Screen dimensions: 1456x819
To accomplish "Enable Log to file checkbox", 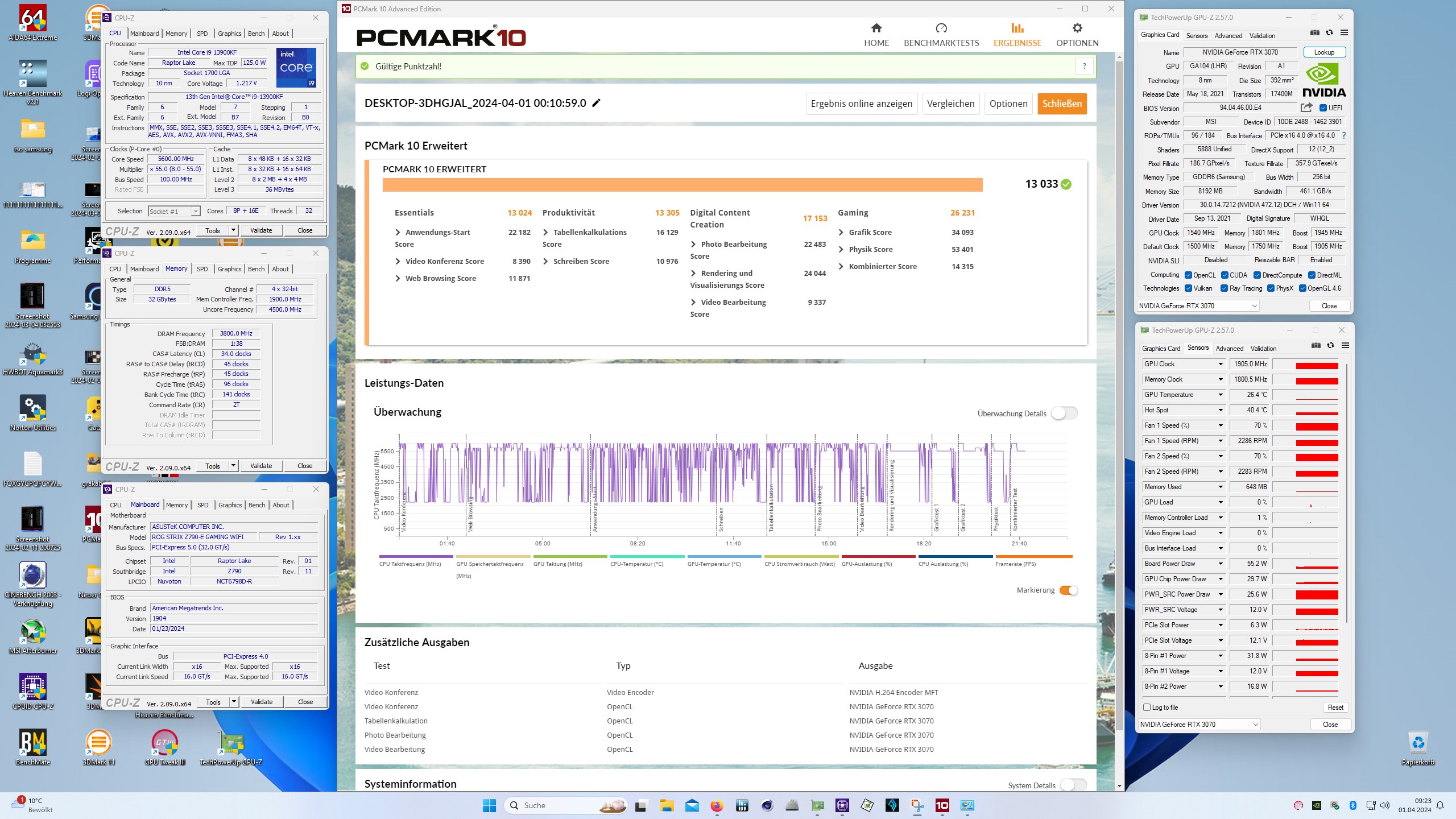I will tap(1147, 707).
